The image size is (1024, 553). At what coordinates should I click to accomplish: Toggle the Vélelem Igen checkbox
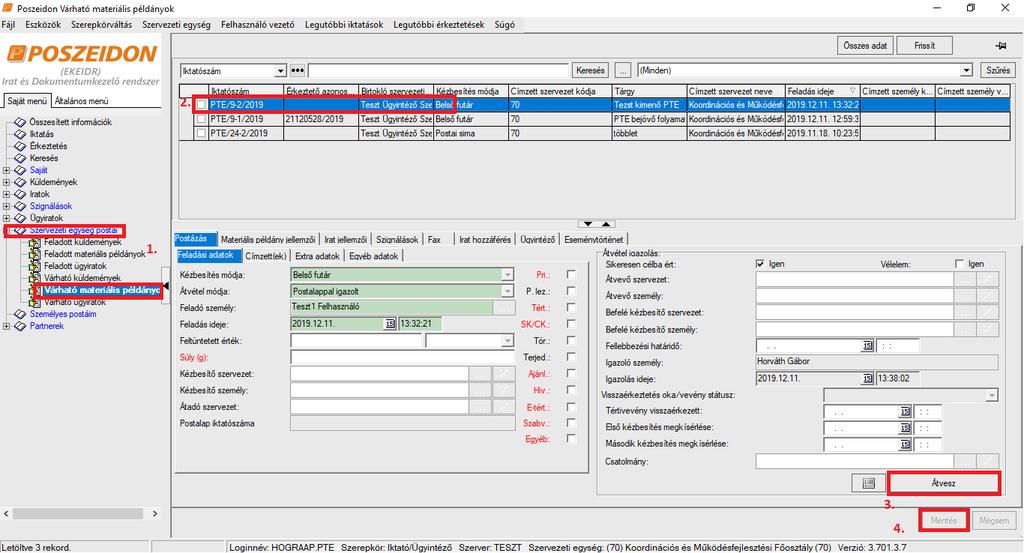(x=959, y=264)
